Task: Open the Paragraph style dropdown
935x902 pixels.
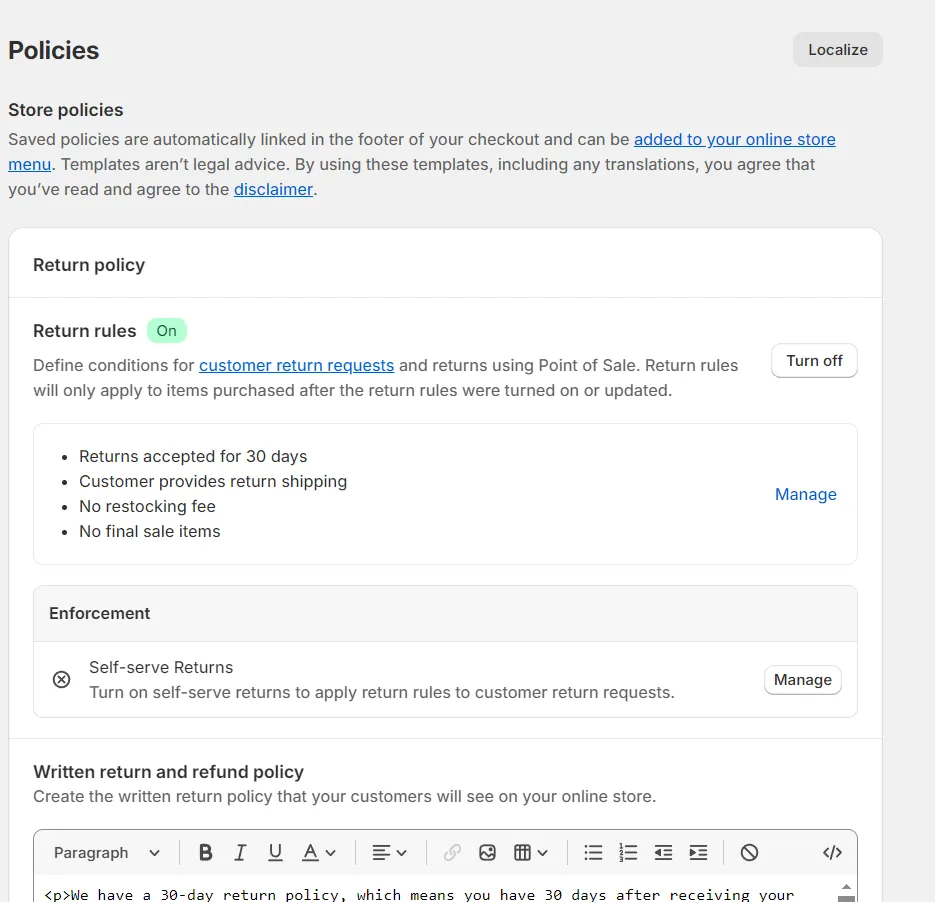Action: [x=107, y=853]
